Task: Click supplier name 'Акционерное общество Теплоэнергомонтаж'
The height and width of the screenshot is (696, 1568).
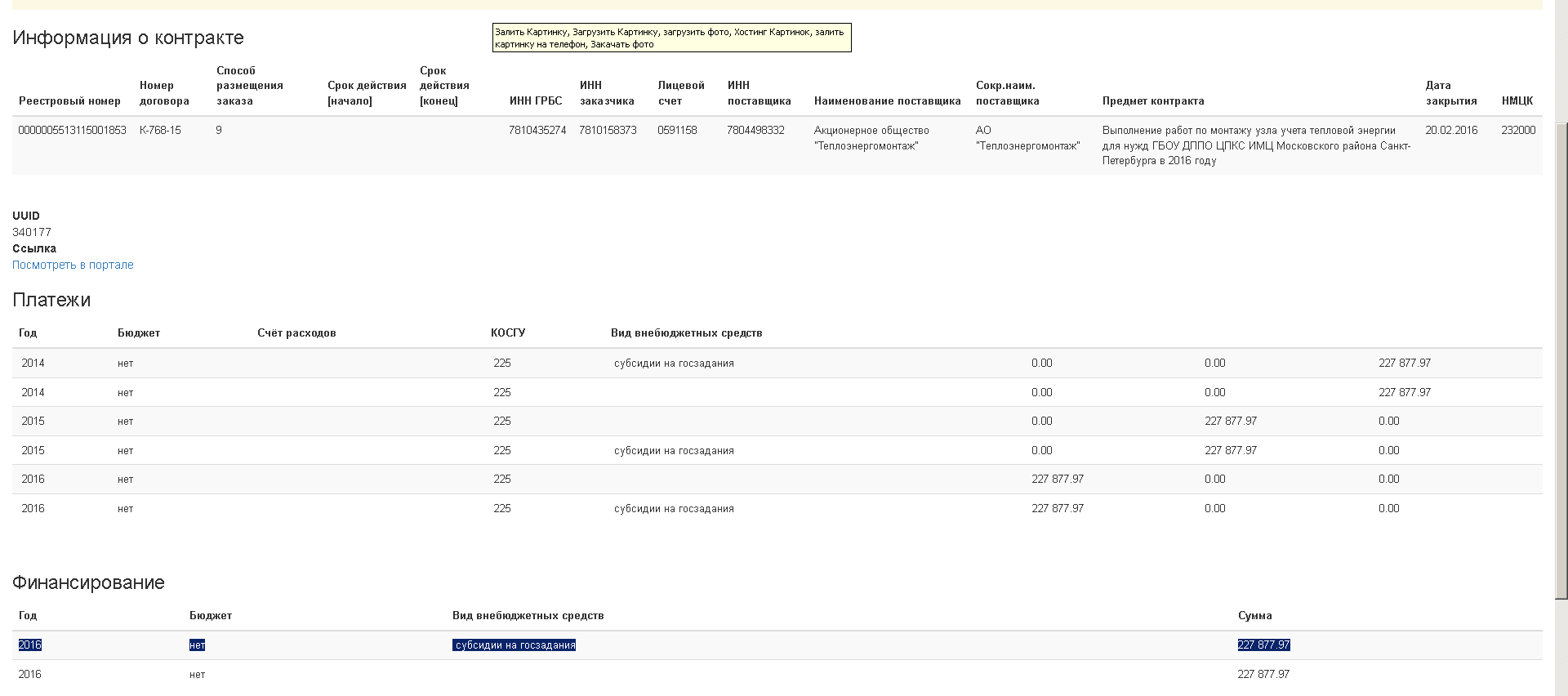Action: tap(871, 138)
